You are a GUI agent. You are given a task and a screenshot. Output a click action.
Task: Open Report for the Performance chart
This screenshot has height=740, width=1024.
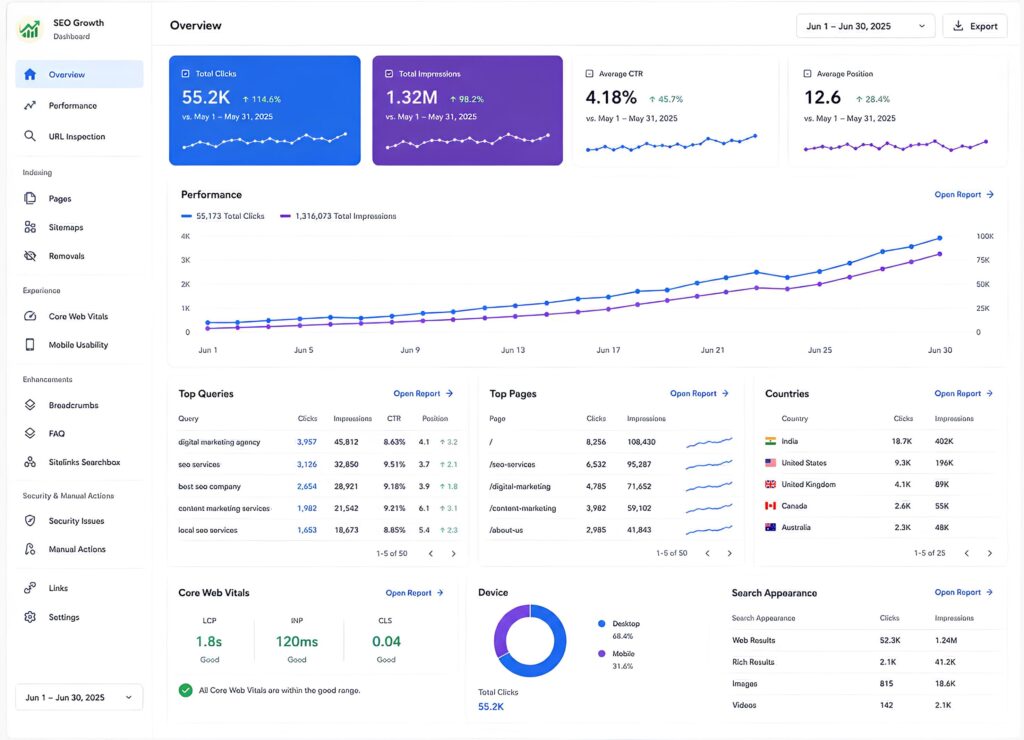(964, 195)
